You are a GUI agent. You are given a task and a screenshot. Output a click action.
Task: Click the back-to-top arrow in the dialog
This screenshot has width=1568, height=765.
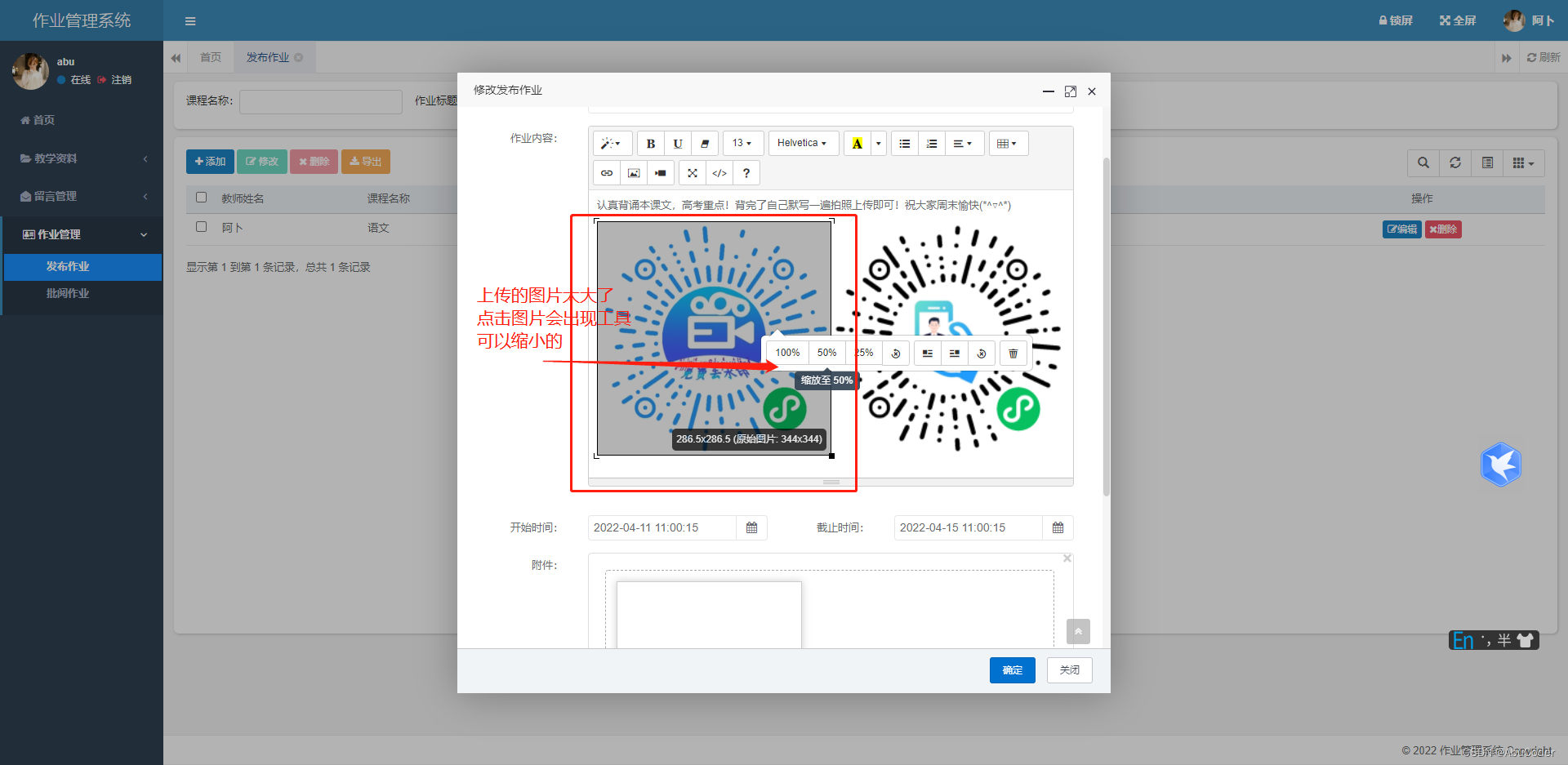point(1078,631)
